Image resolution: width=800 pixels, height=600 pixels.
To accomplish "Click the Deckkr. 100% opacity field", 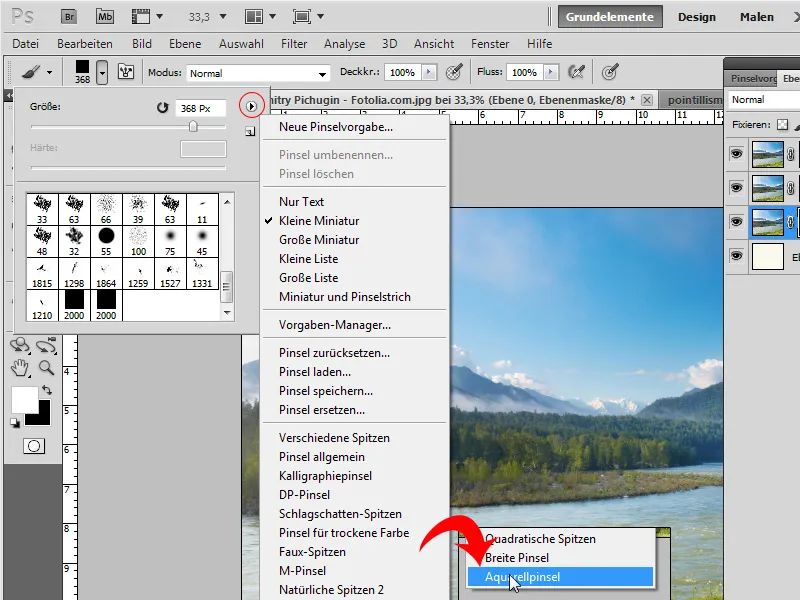I will 403,72.
